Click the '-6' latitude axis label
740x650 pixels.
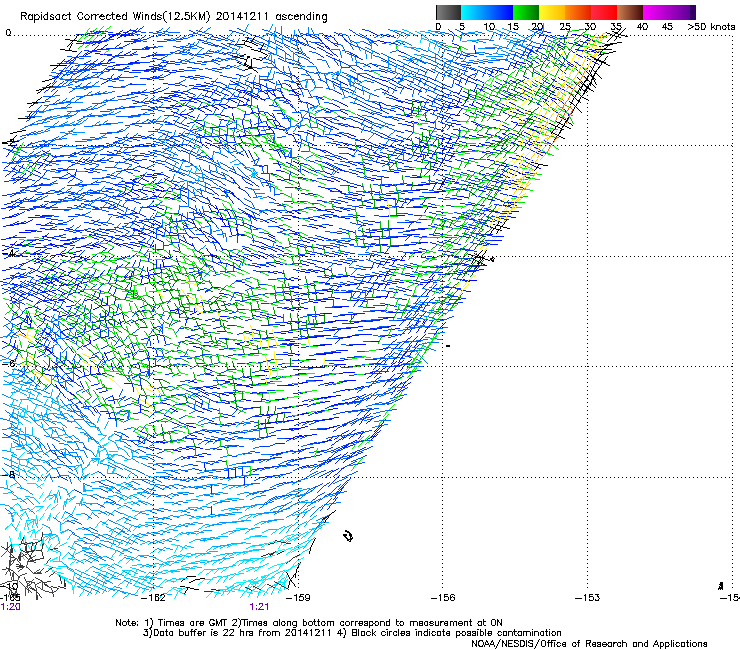click(x=9, y=363)
